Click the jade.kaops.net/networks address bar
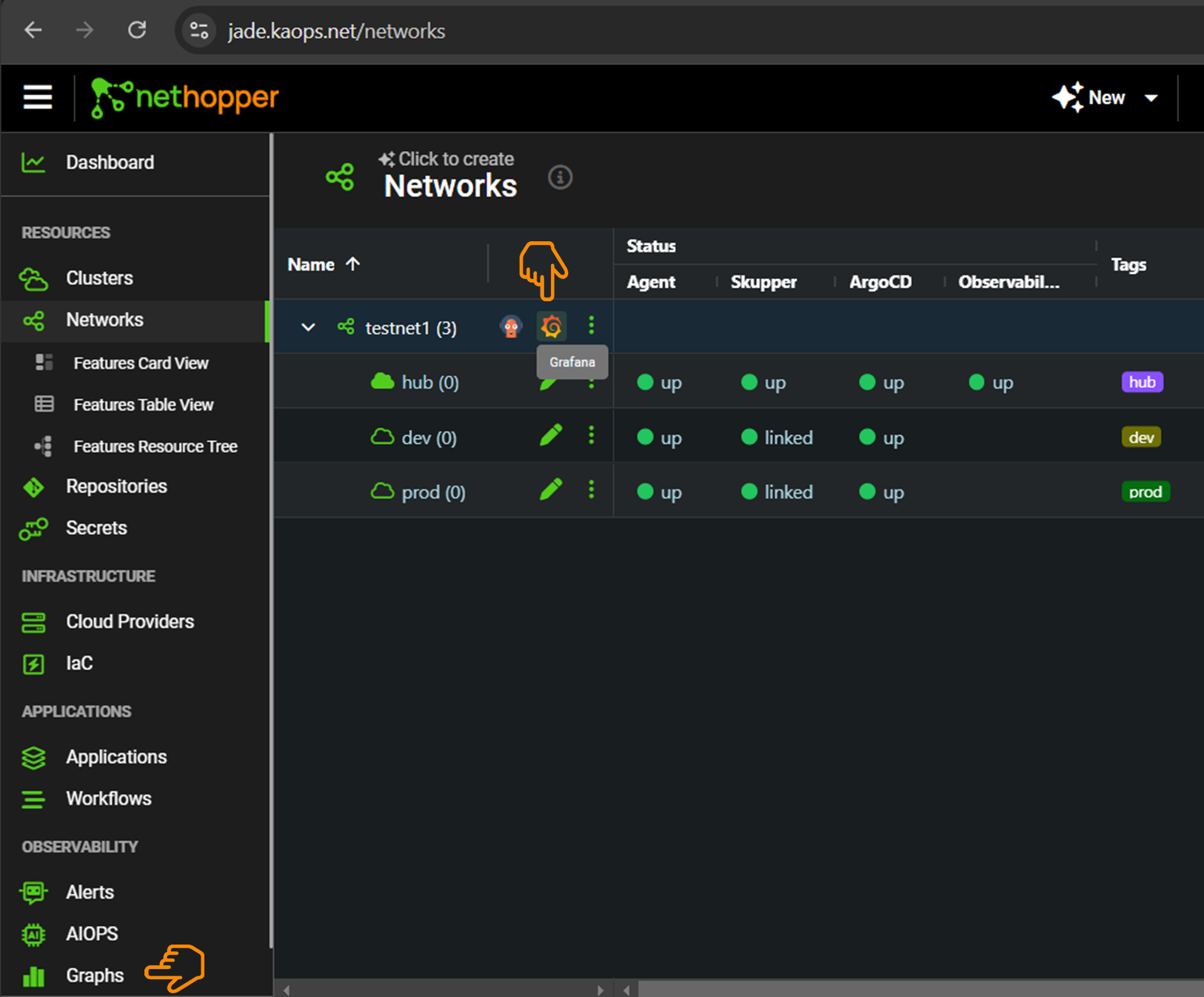The image size is (1204, 997). coord(336,31)
